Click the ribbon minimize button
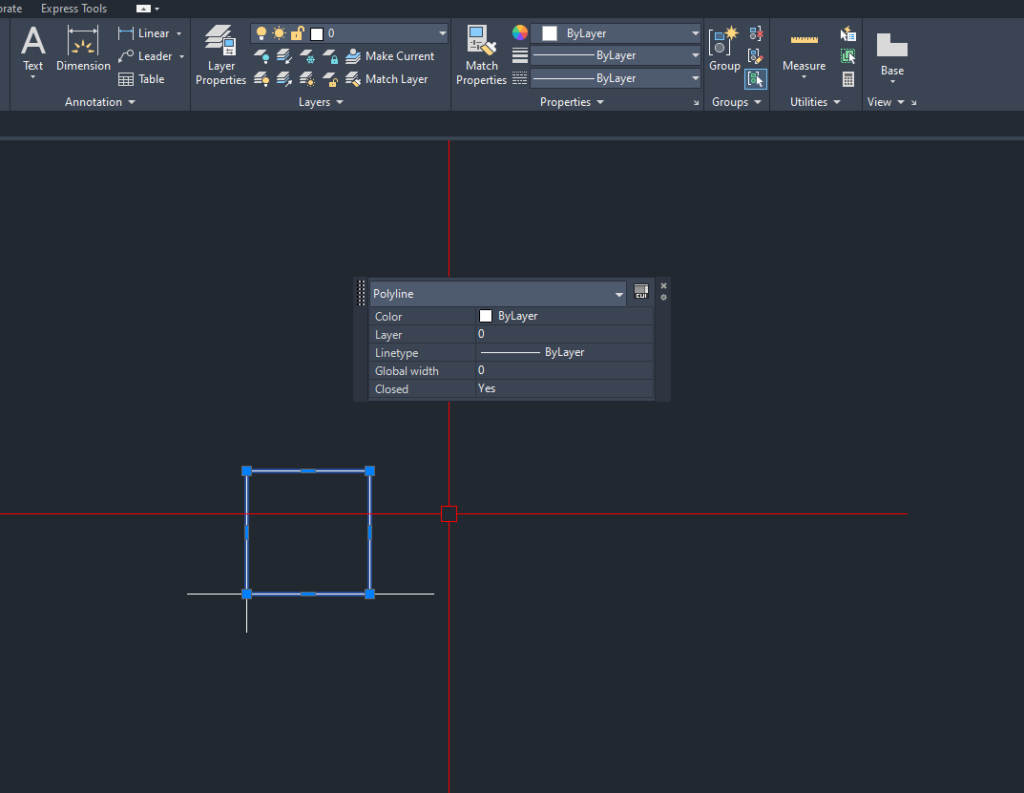 coord(143,9)
